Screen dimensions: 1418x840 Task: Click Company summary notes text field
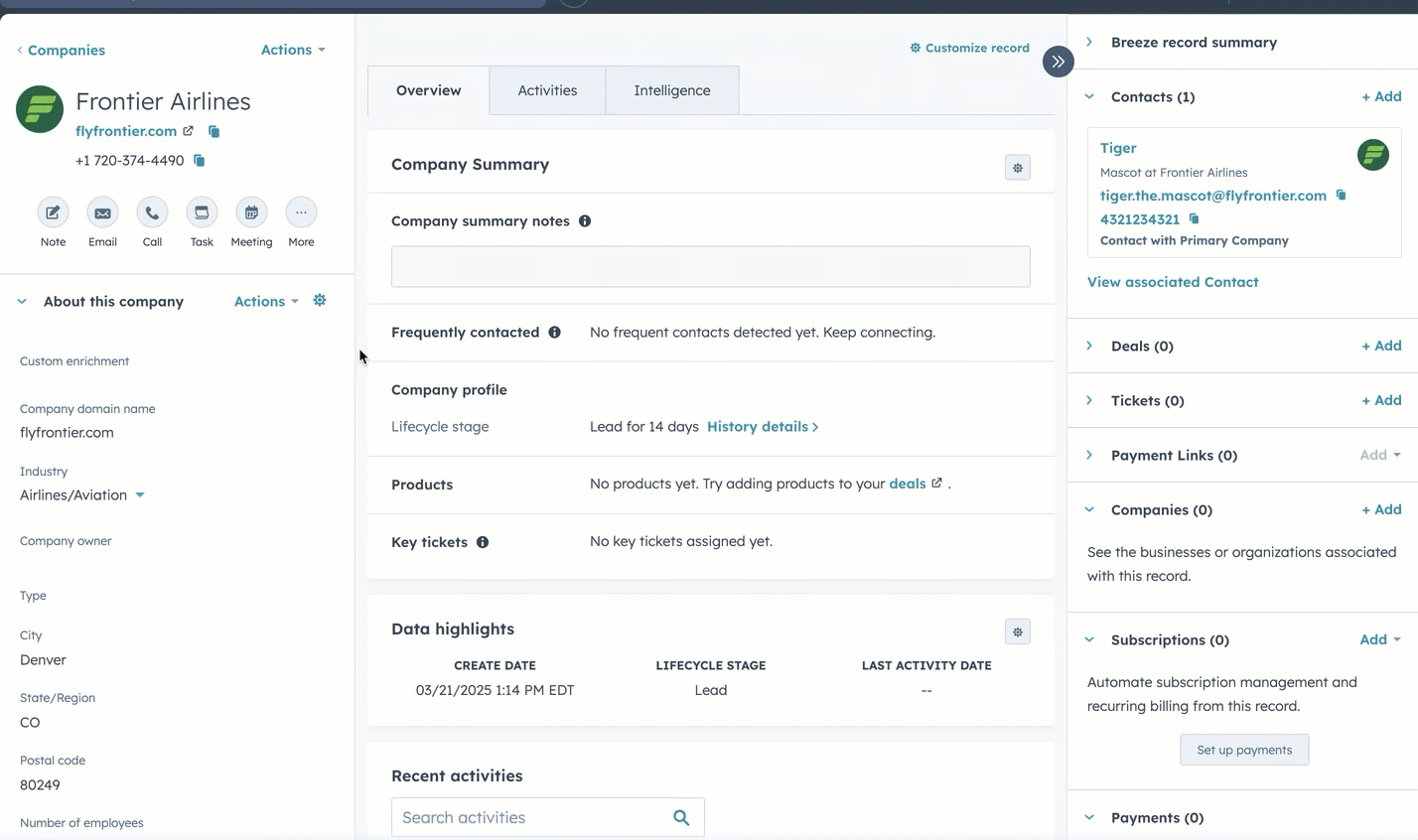pos(711,266)
